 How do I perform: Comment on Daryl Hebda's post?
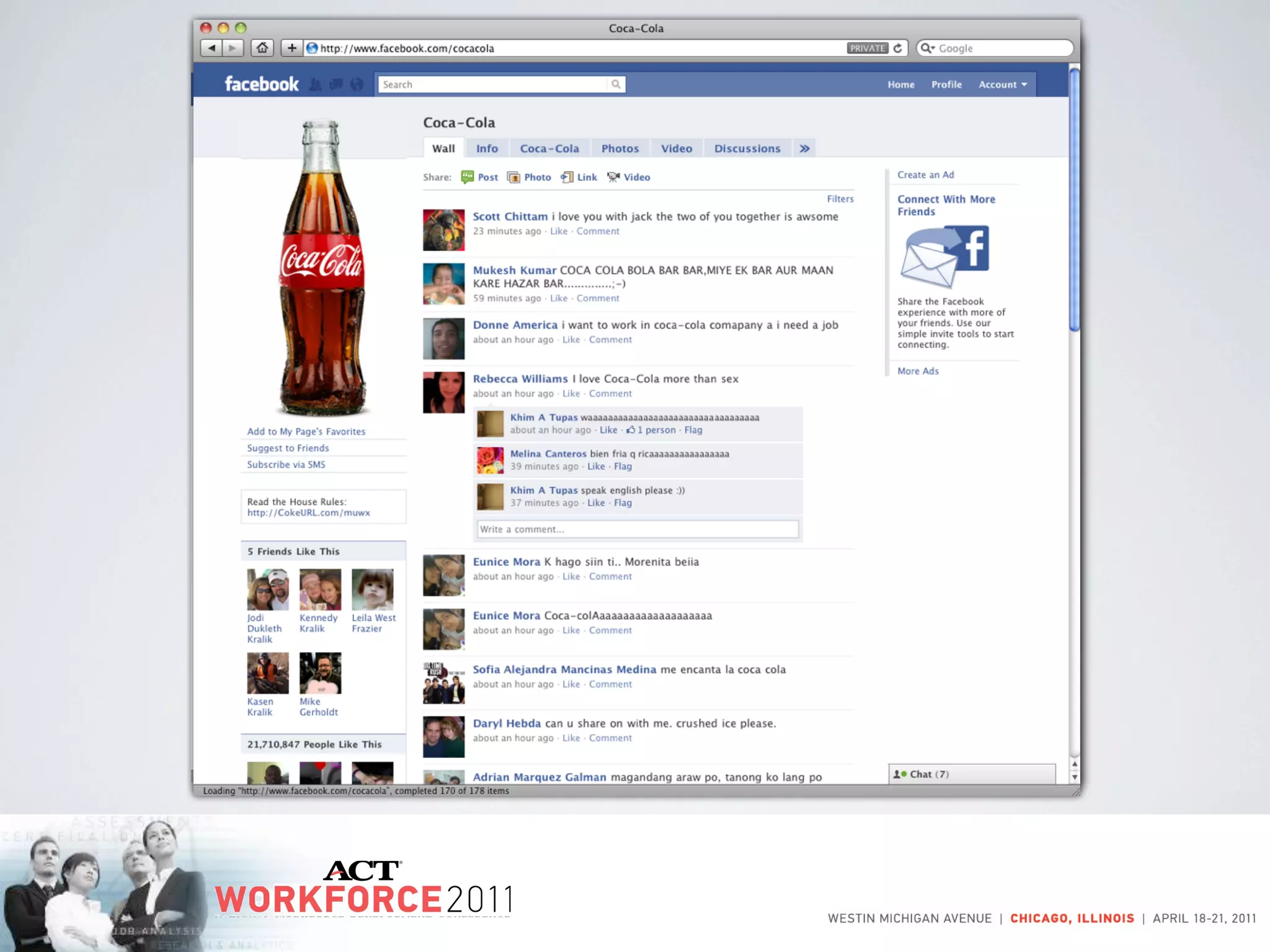610,738
